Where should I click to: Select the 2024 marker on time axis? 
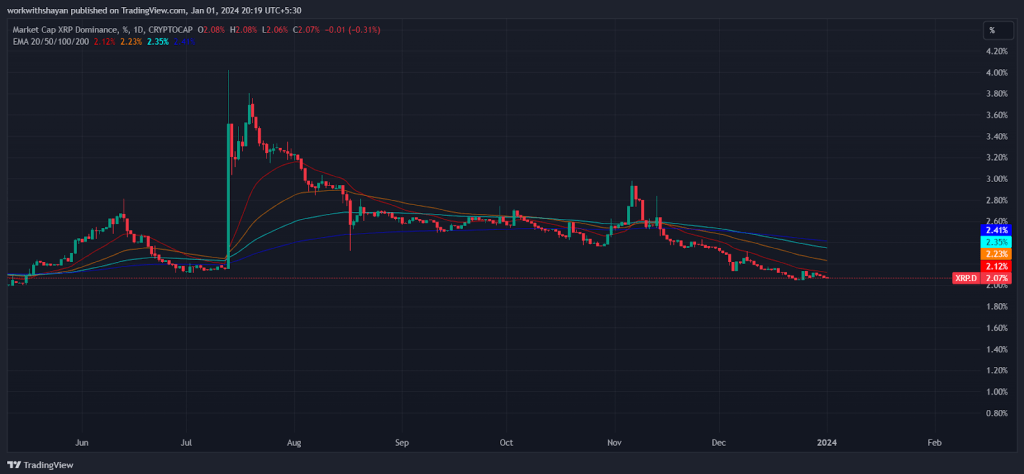pos(827,443)
